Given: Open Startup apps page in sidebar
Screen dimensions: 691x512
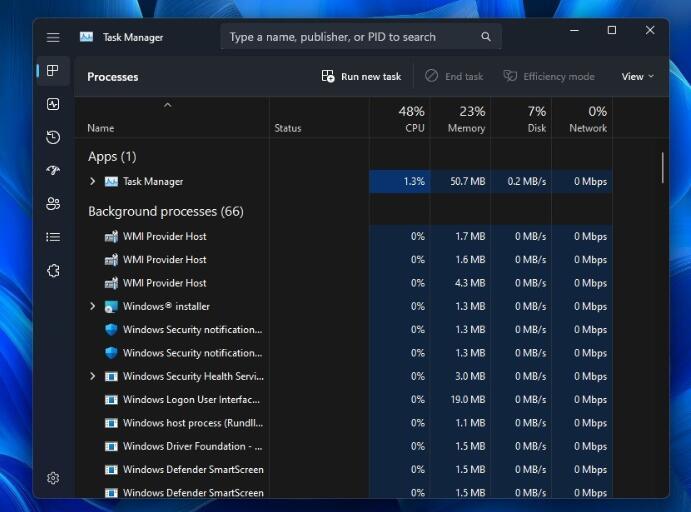Looking at the screenshot, I should [53, 171].
